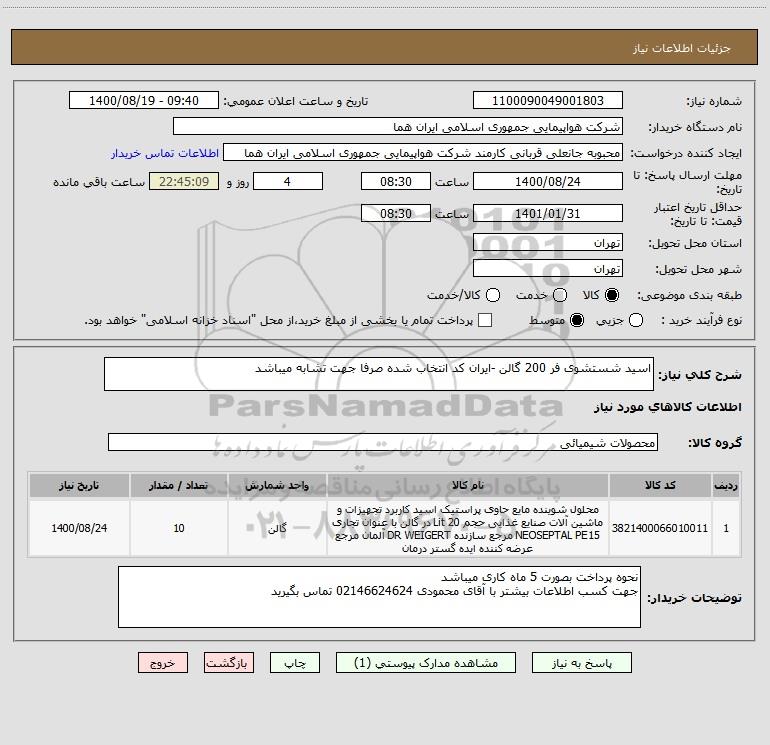Click the goods group field محصولات شیمیائی

[x=383, y=442]
